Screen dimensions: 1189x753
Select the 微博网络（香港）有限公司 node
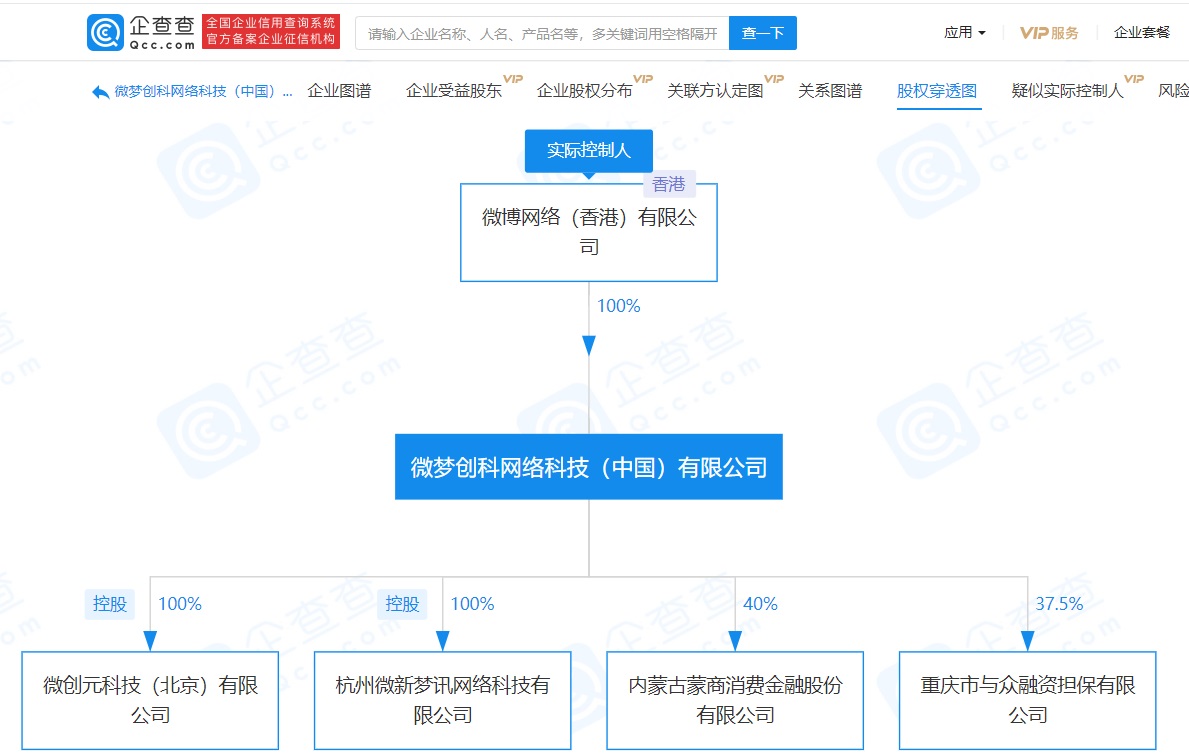click(589, 232)
